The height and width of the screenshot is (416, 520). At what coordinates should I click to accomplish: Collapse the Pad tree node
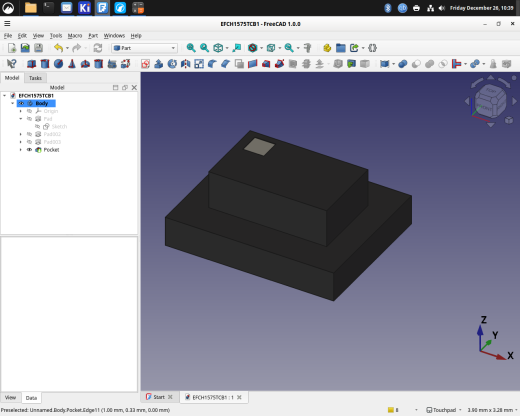coord(21,119)
